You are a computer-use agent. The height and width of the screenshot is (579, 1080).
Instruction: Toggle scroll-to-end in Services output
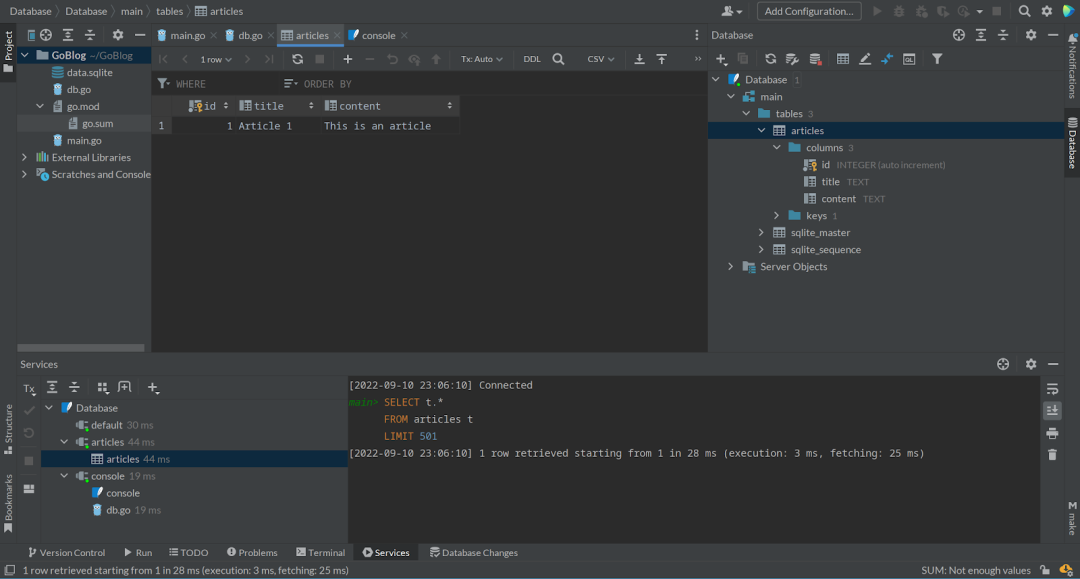1052,410
